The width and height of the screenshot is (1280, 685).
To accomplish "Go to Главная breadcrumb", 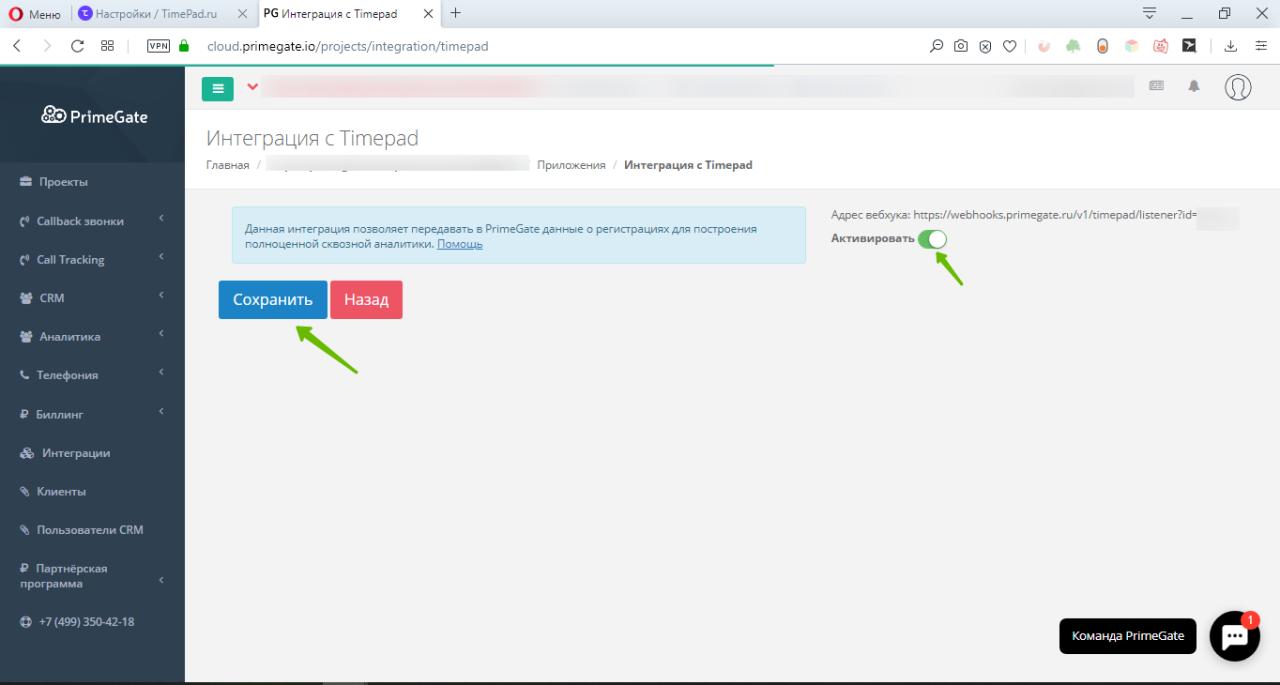I will click(228, 165).
